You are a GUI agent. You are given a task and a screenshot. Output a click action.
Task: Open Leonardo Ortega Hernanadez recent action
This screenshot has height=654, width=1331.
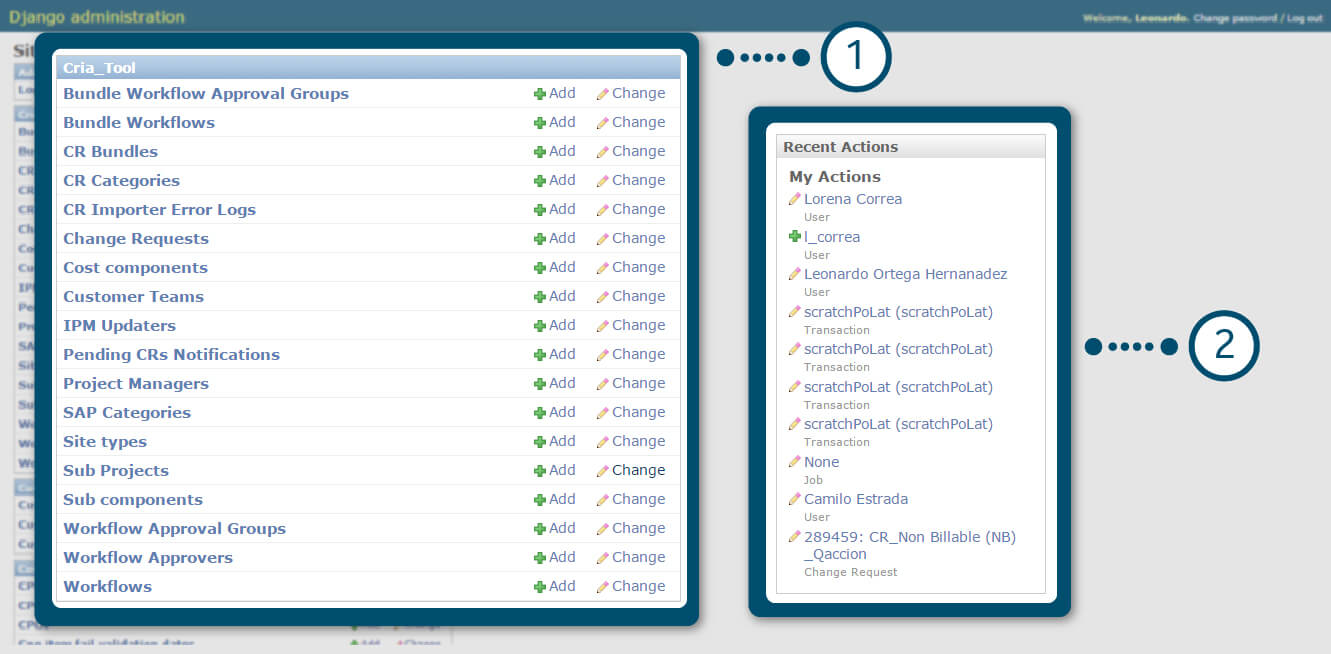(905, 274)
